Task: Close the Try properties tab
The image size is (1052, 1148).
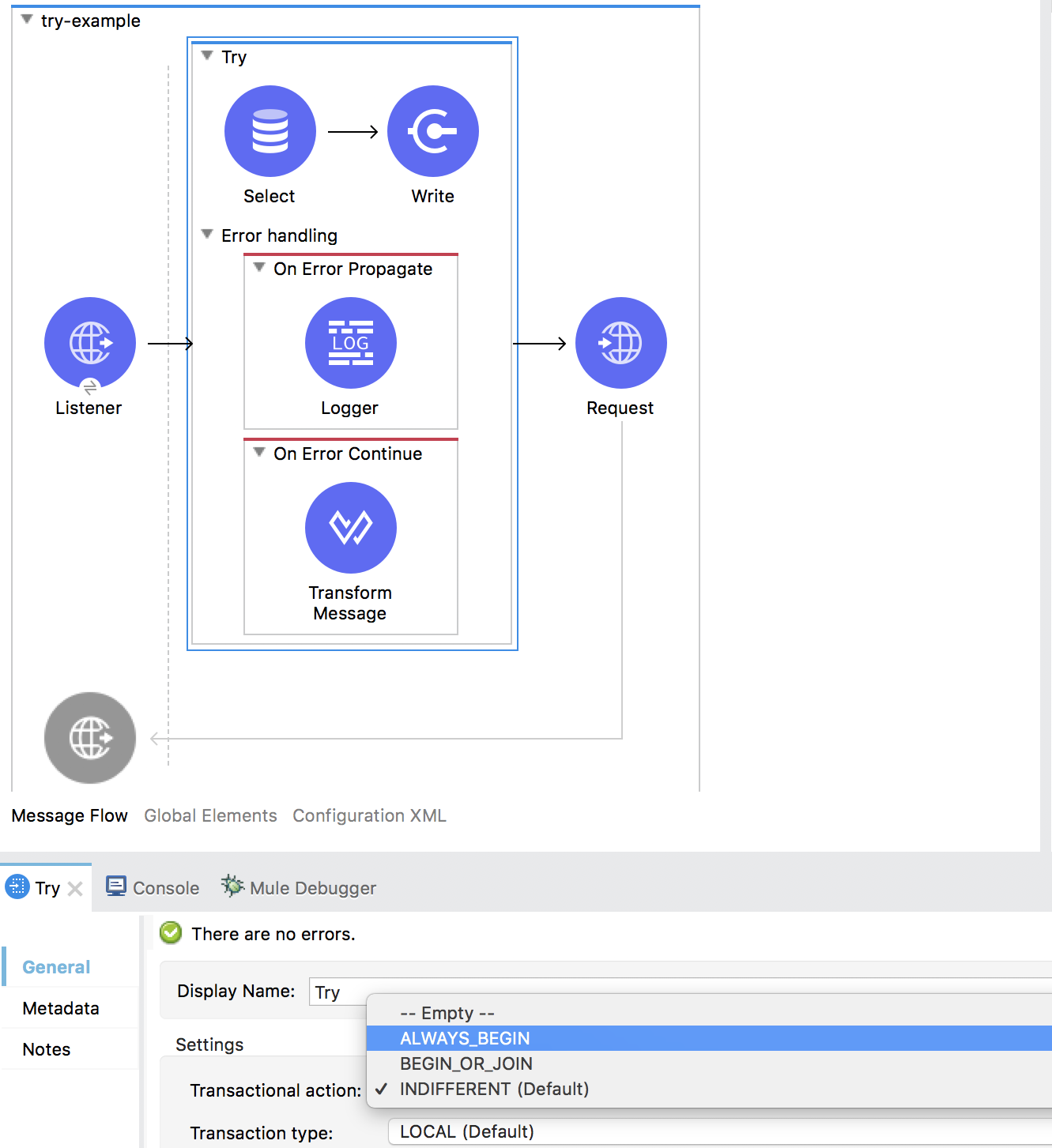Action: pyautogui.click(x=75, y=889)
